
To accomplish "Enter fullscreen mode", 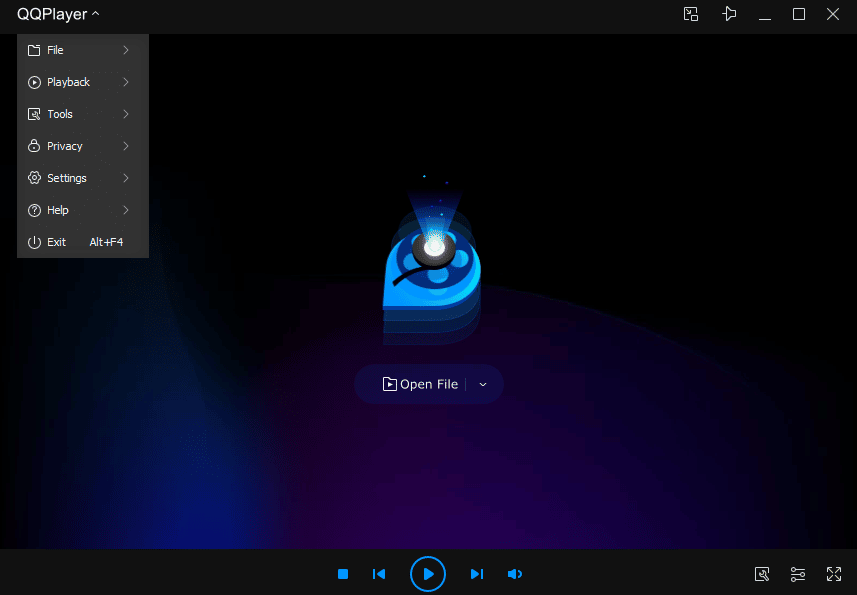I will 834,574.
